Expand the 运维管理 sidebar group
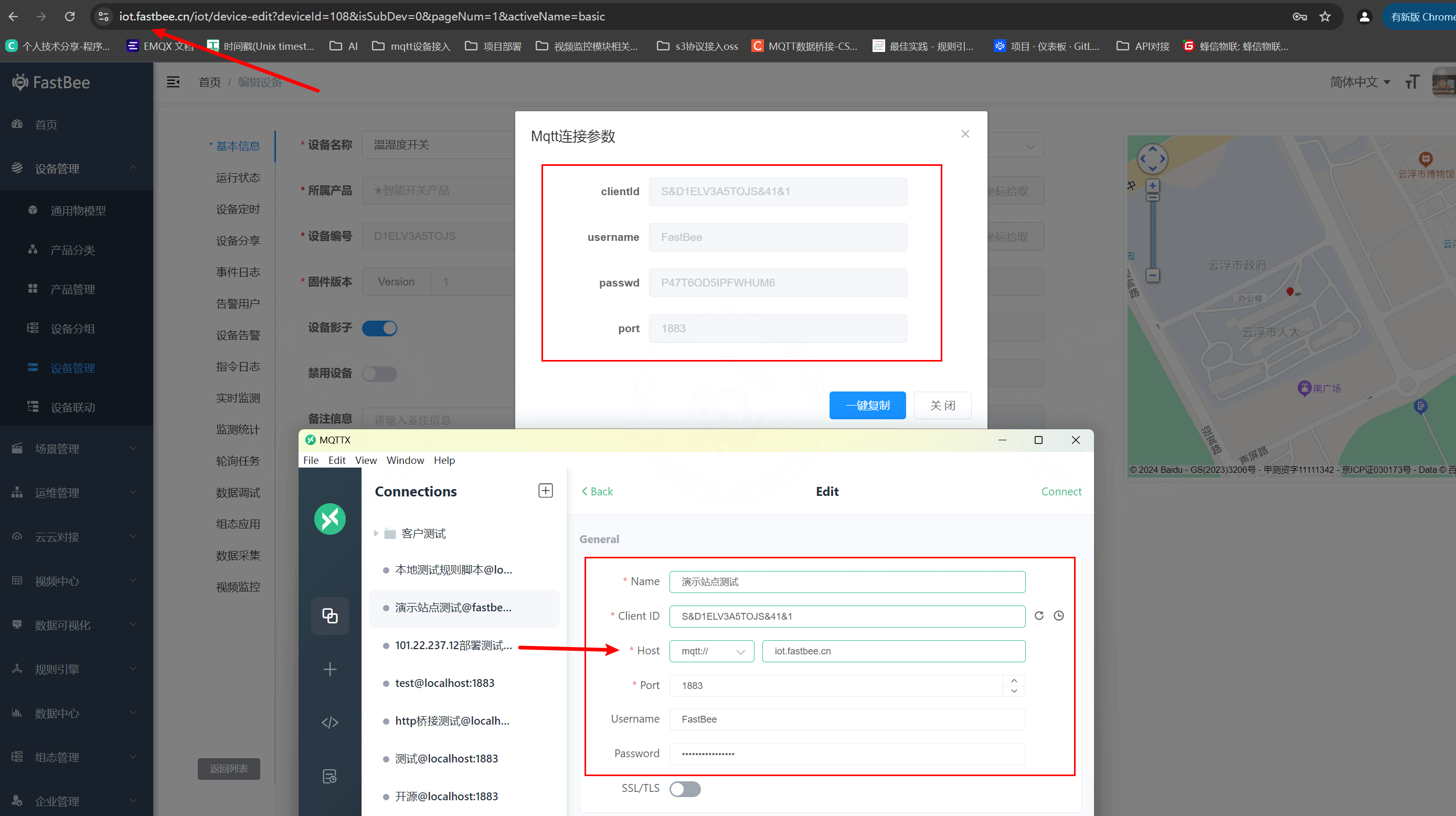The image size is (1456, 816). click(x=76, y=493)
